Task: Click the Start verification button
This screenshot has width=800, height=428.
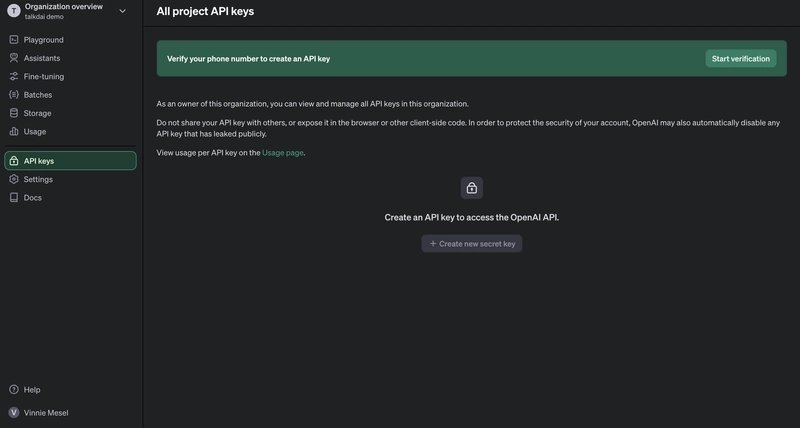Action: 741,59
